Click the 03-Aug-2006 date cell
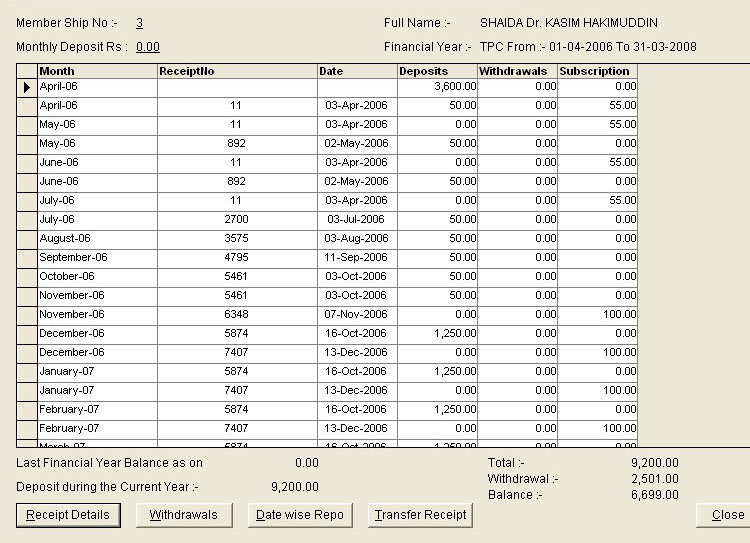This screenshot has width=750, height=543. [x=357, y=238]
